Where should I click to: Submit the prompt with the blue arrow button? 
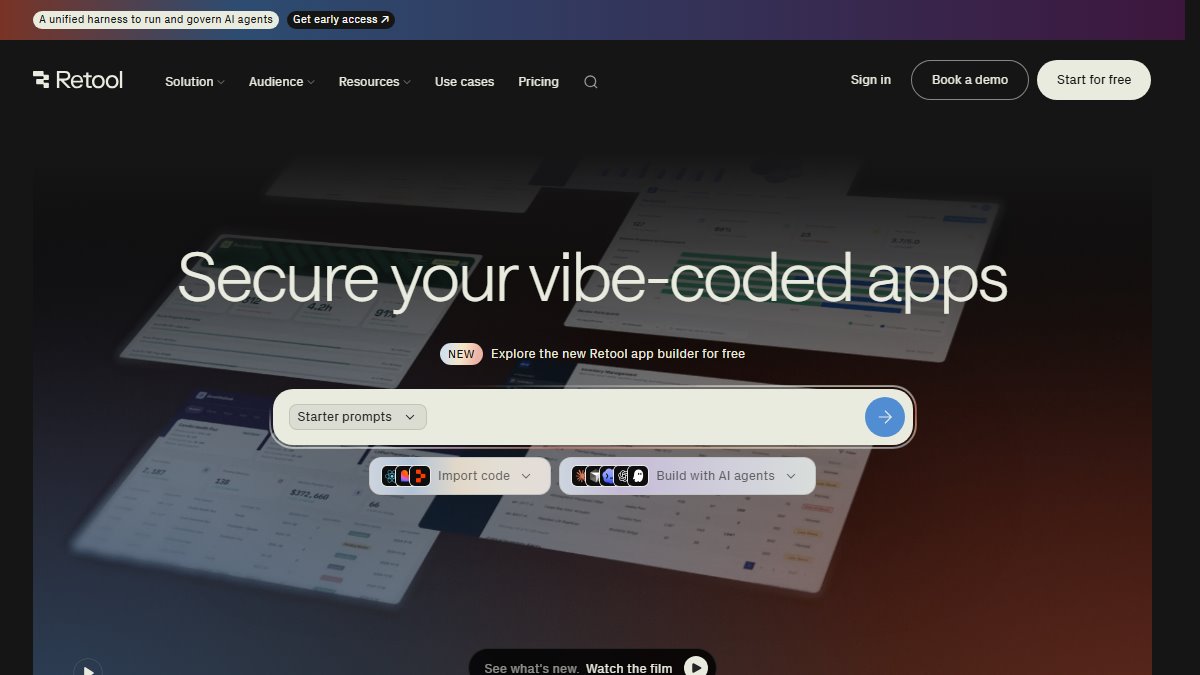click(885, 417)
